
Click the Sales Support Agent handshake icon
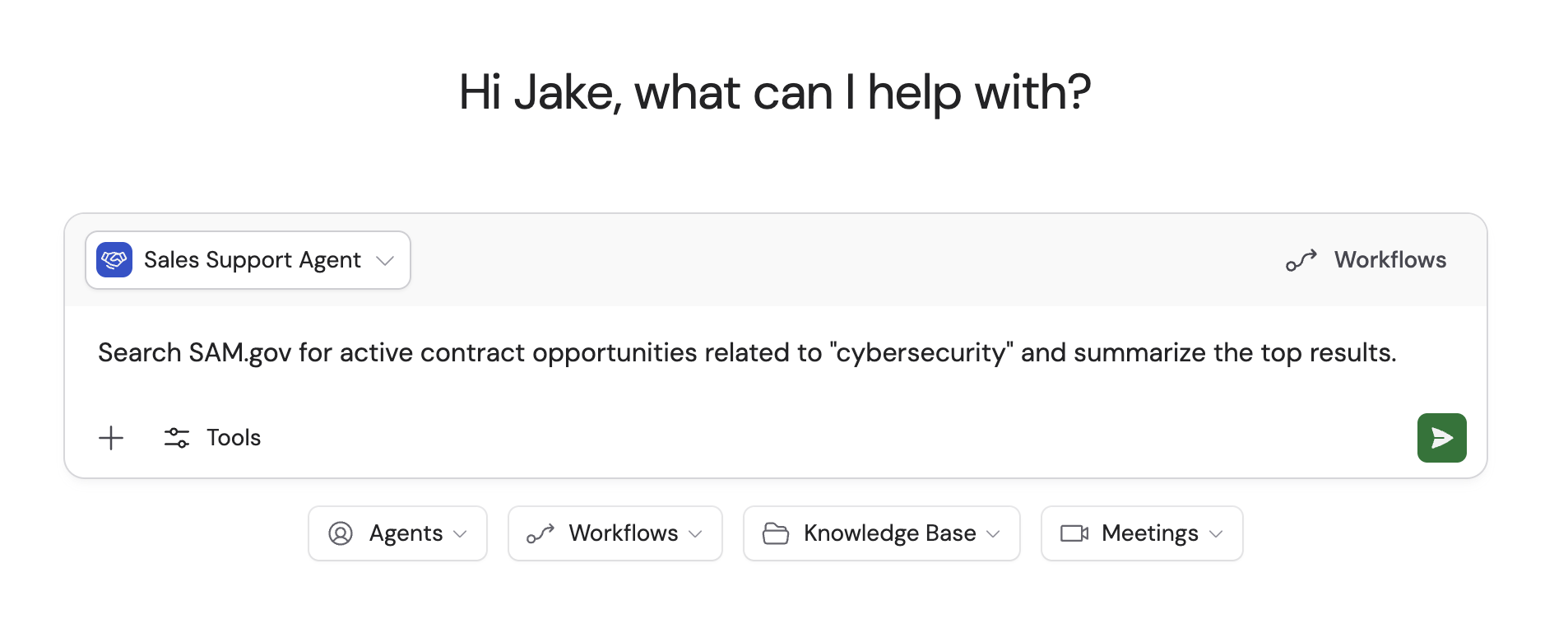pyautogui.click(x=114, y=260)
